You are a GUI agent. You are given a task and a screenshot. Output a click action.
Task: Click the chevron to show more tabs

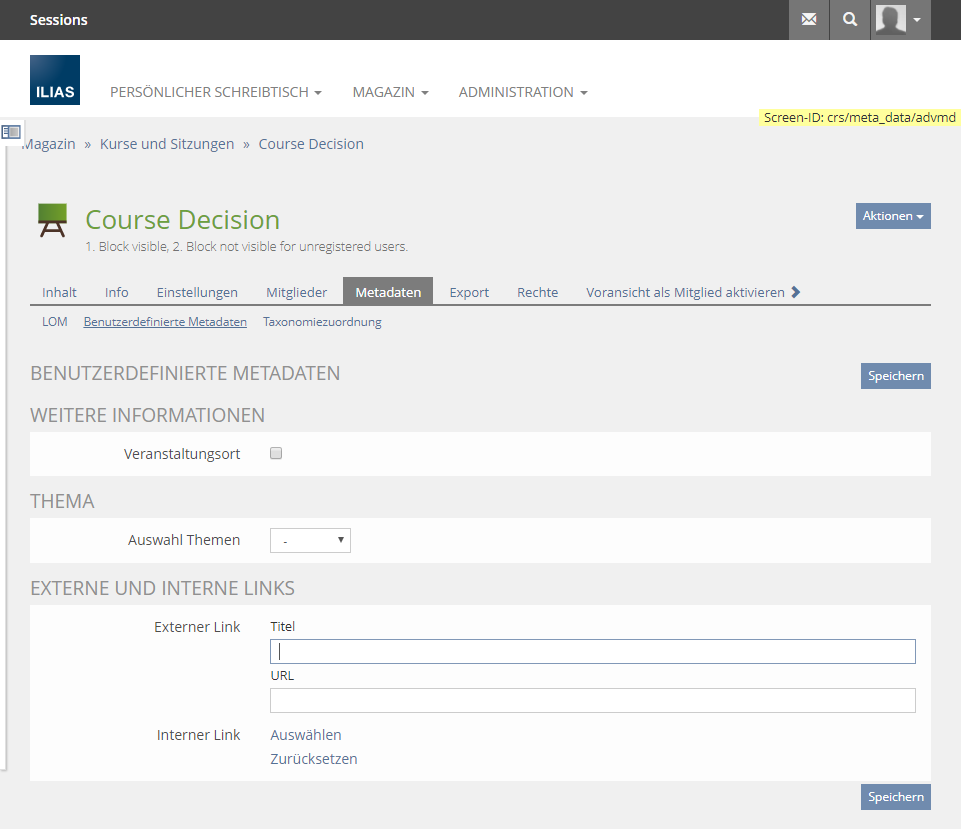[796, 292]
